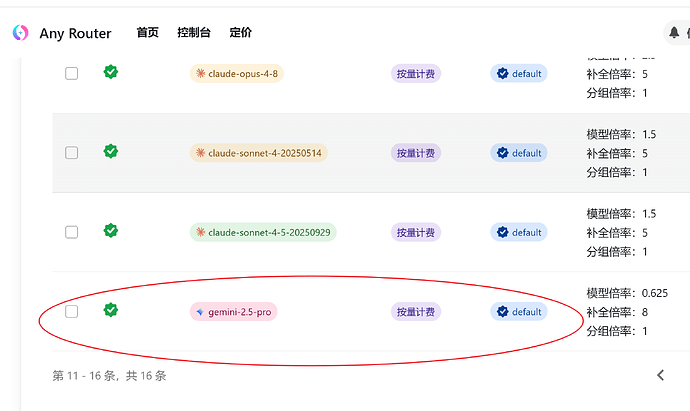Click 分组倍率: 1 in claude-sonnet-4-20250514 row
The width and height of the screenshot is (690, 411).
click(x=617, y=172)
